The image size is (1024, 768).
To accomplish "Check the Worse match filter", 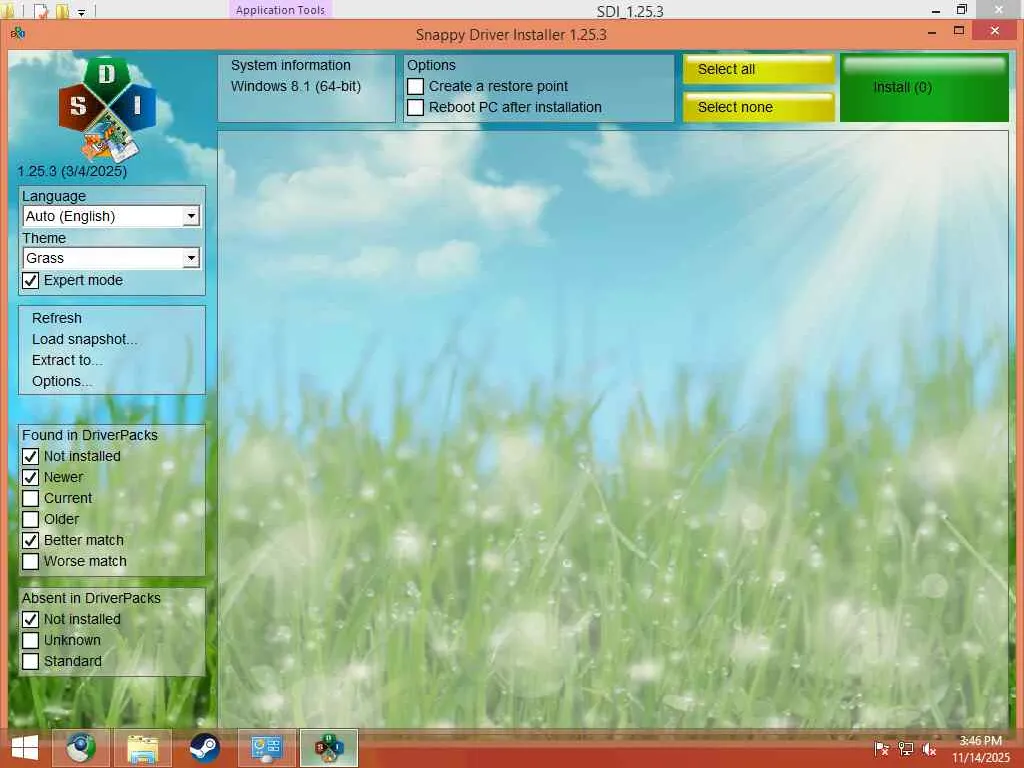I will click(x=31, y=561).
